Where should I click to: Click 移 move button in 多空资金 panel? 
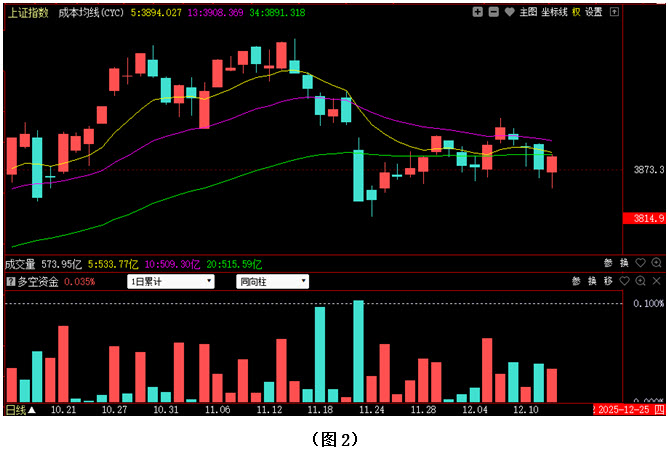[608, 281]
